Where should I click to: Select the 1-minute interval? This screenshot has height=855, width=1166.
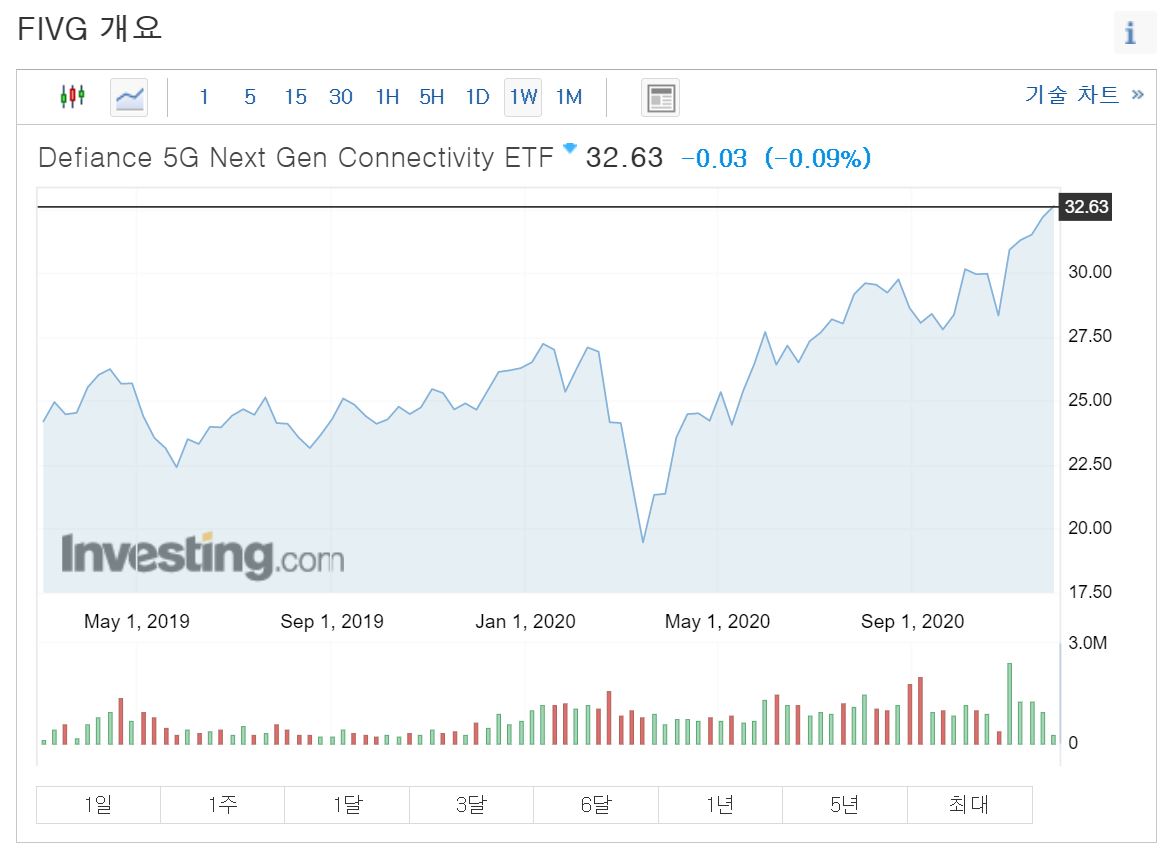pyautogui.click(x=204, y=97)
